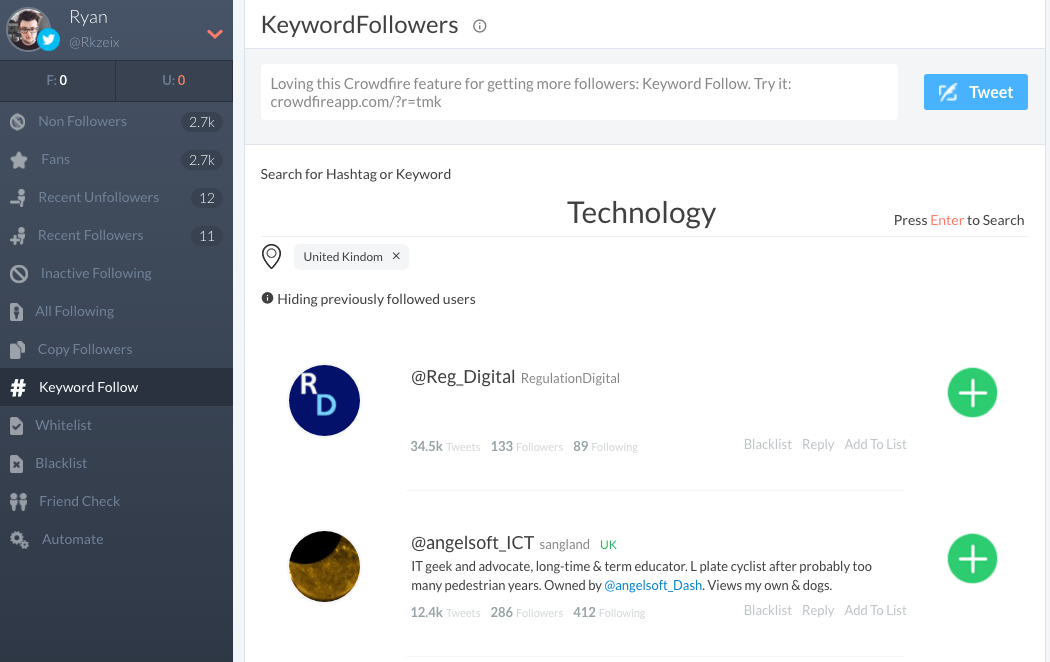Viewport: 1050px width, 662px height.
Task: Open Friend Check section
Action: coord(117,501)
